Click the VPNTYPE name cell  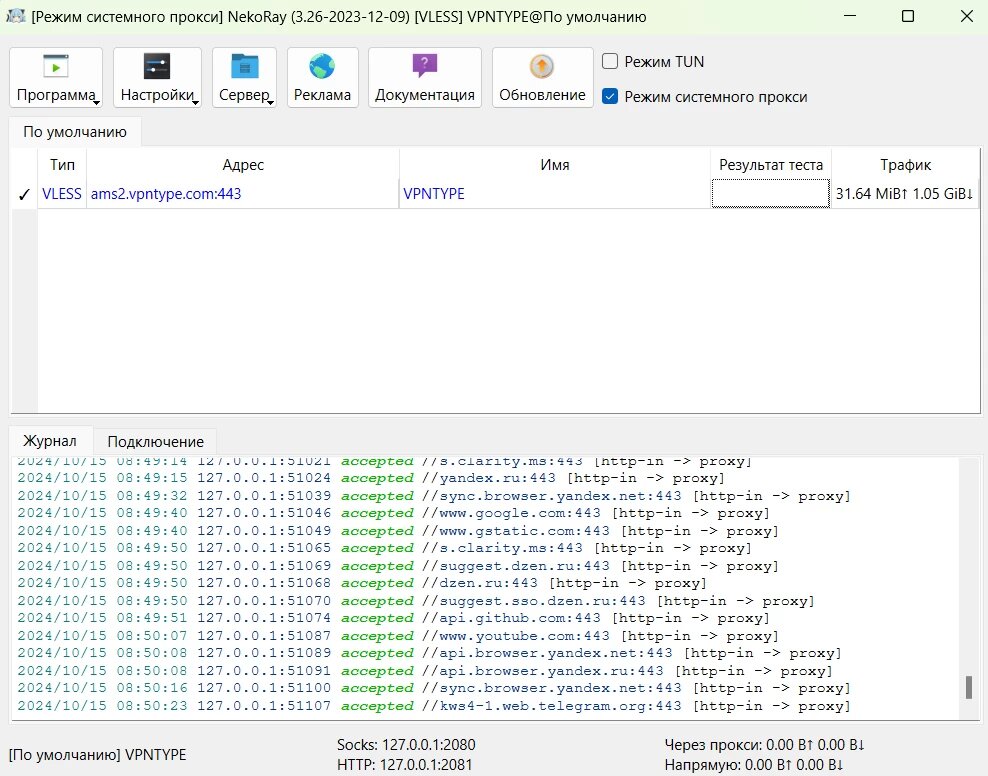(x=554, y=193)
